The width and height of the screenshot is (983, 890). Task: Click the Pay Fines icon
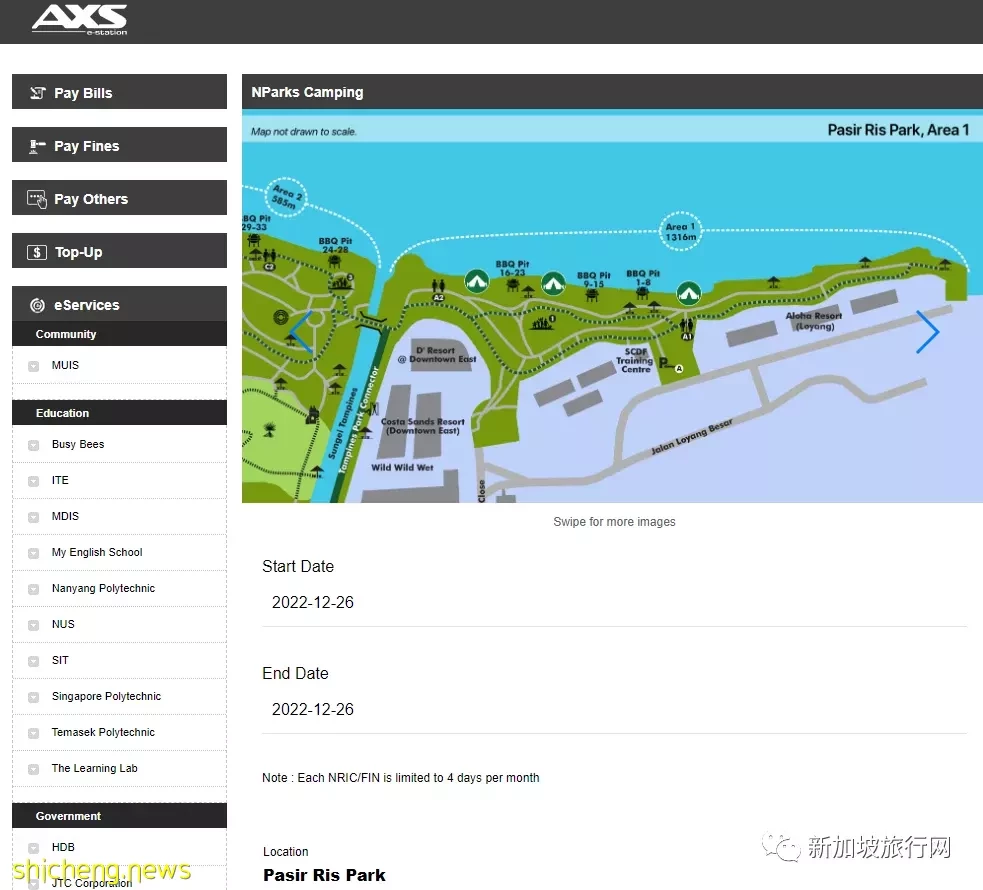[x=37, y=146]
